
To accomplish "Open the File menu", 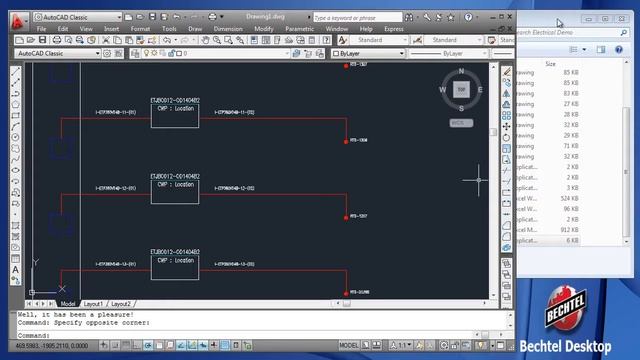I will click(41, 29).
